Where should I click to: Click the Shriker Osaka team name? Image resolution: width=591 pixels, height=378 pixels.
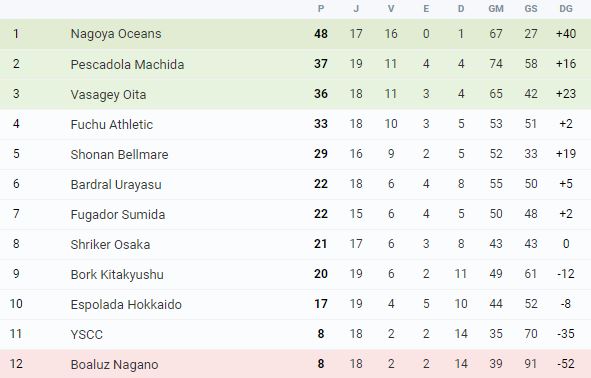pos(110,245)
